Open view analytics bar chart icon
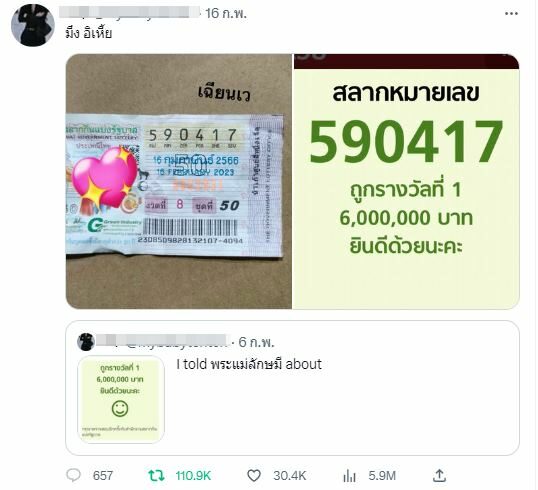This screenshot has width=538, height=490. pos(349,476)
